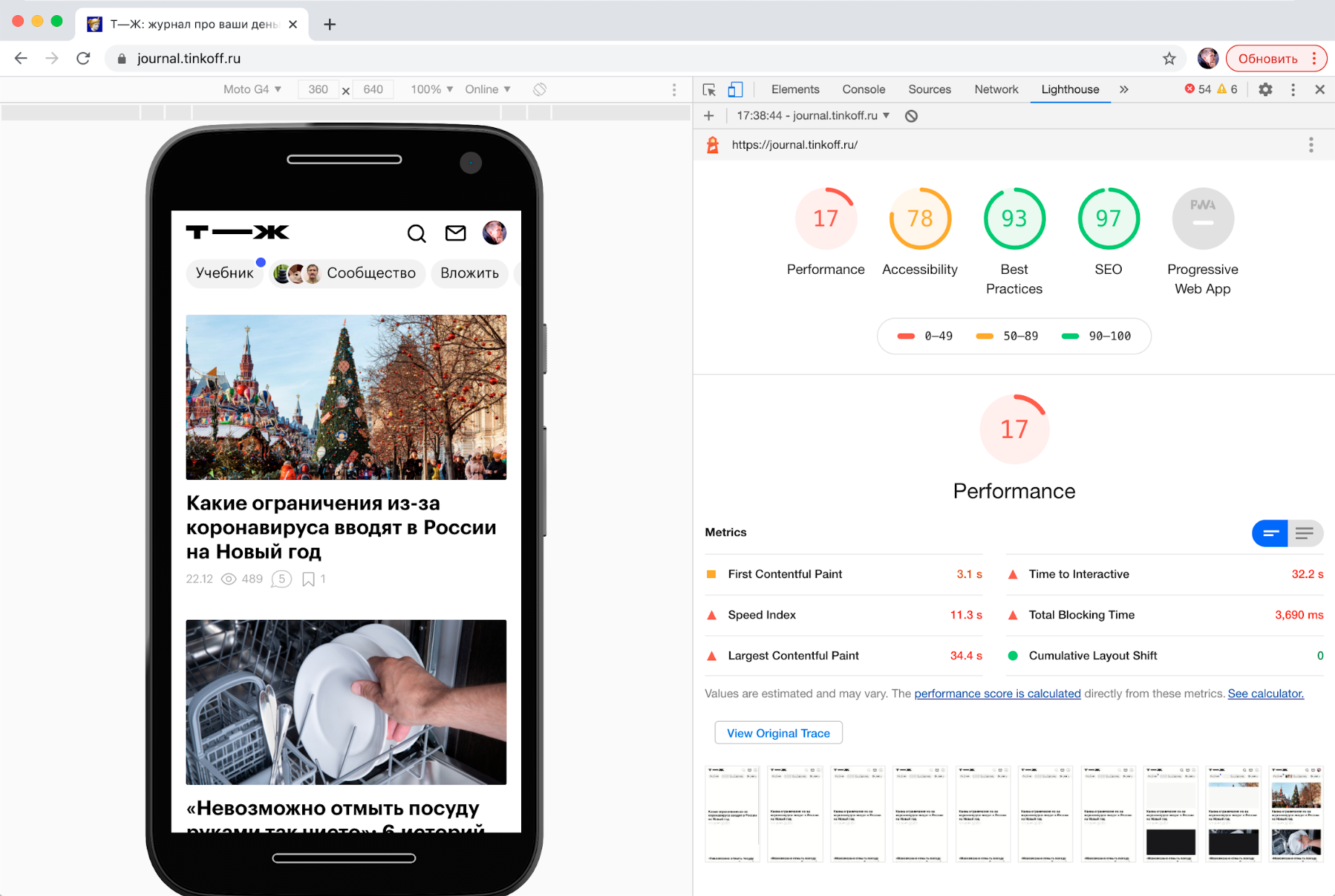The width and height of the screenshot is (1335, 896).
Task: Click the 54 errors indicator
Action: pyautogui.click(x=1198, y=89)
